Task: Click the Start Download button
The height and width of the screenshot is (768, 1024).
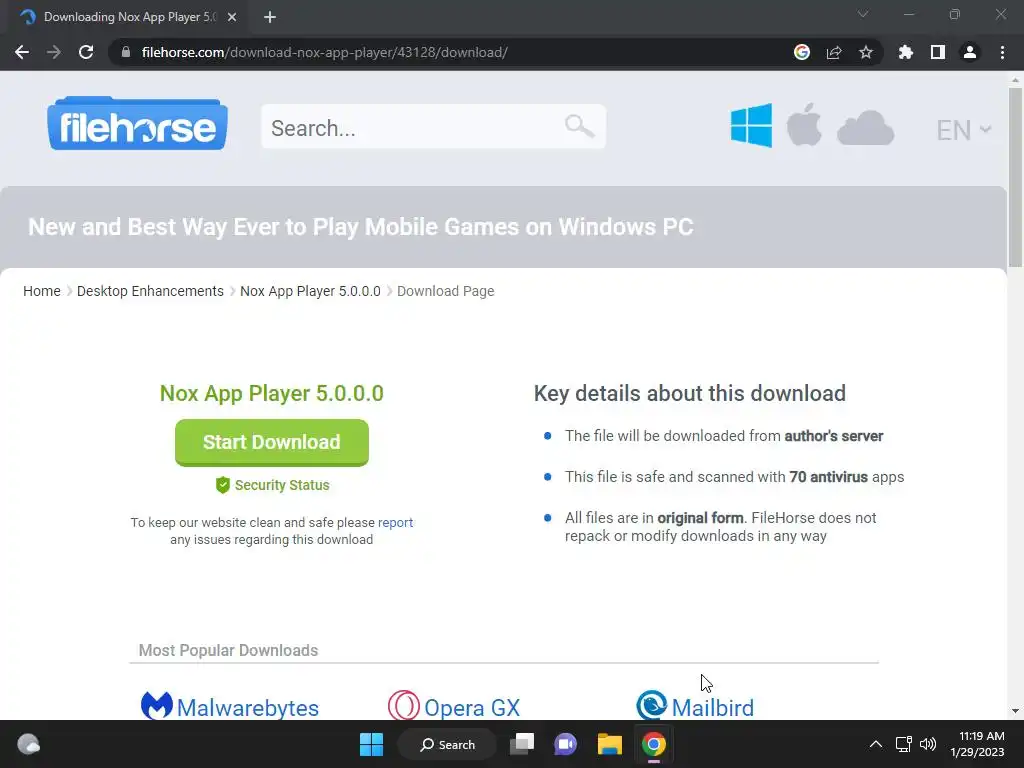Action: point(272,442)
